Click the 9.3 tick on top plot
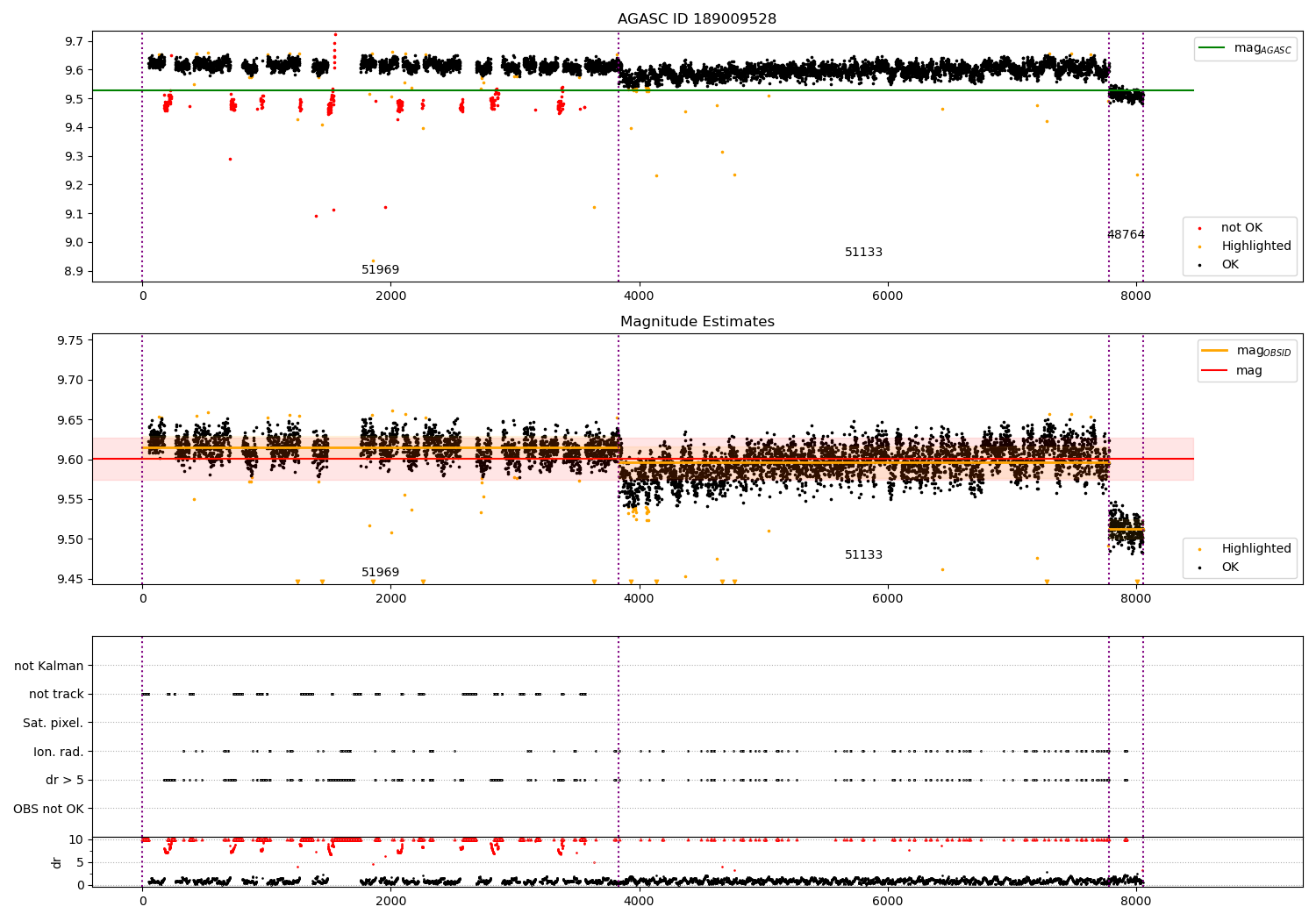The image size is (1316, 921). [x=75, y=157]
